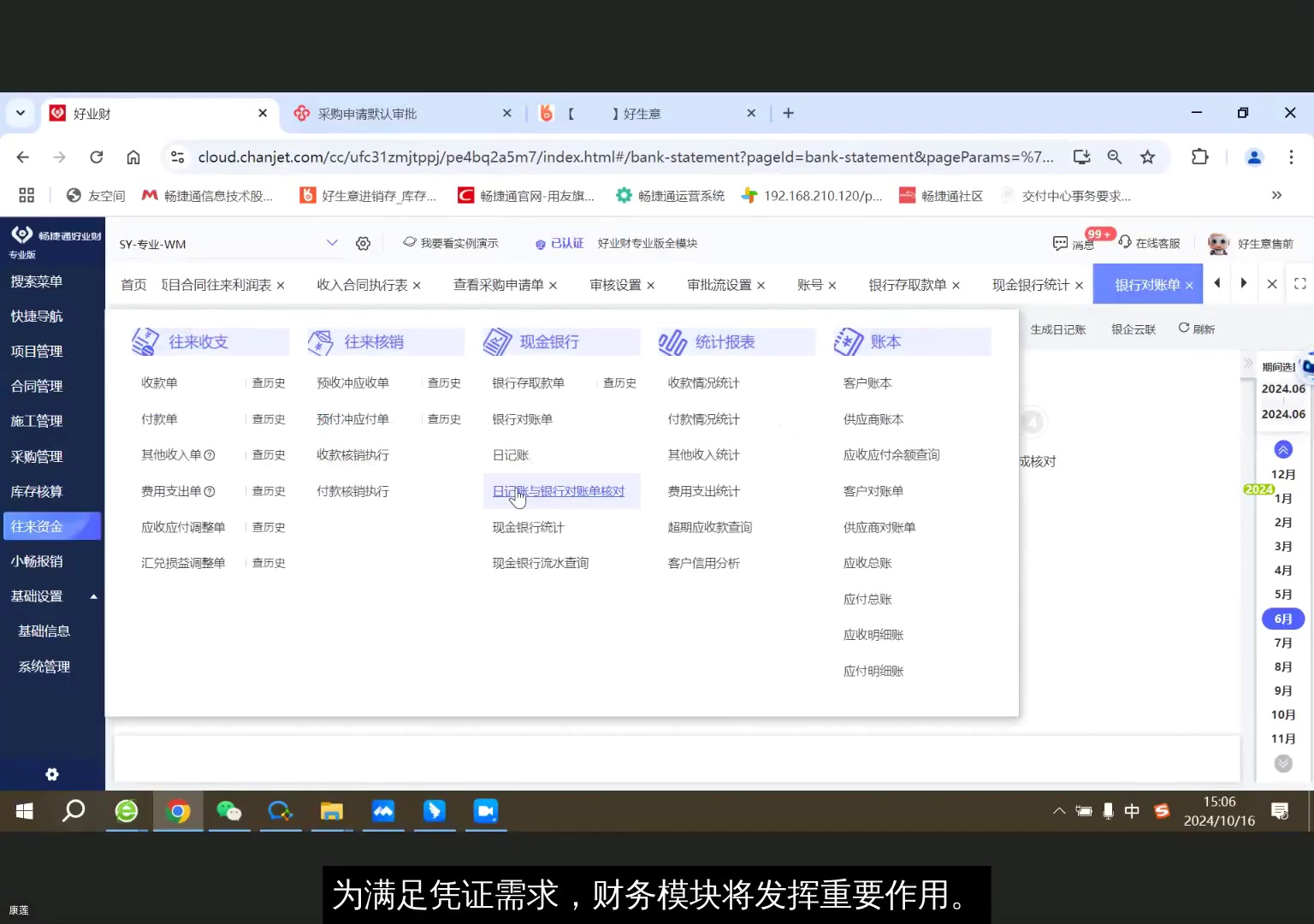Click the 畅捷通好业财 logo in sidebar

click(23, 237)
